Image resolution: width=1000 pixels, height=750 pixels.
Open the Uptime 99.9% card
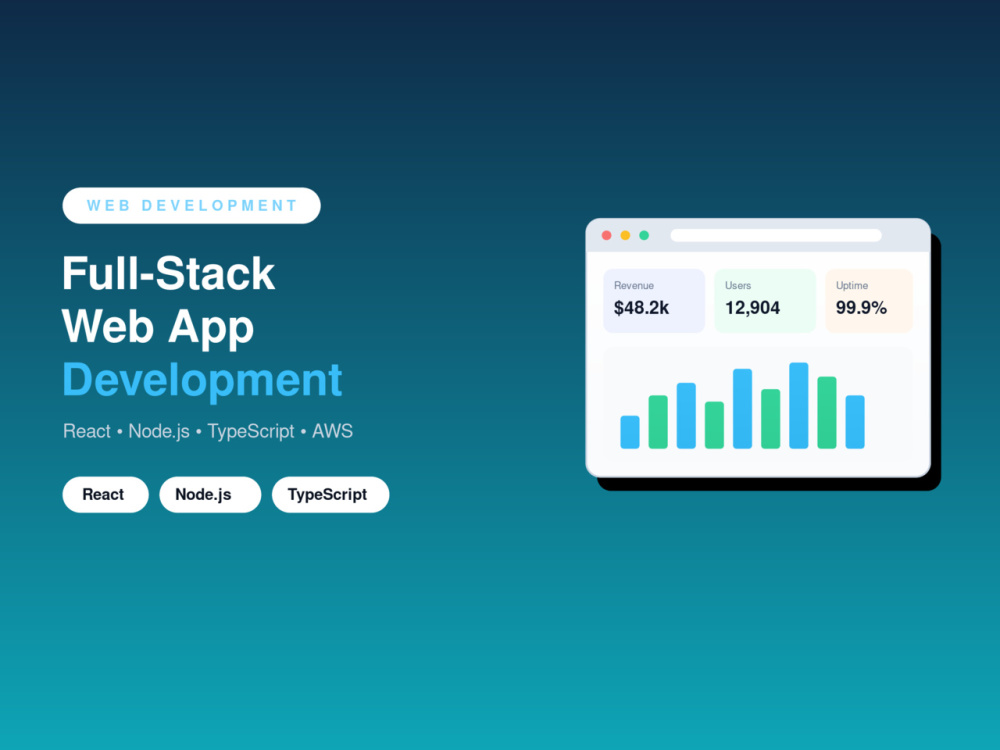(869, 300)
